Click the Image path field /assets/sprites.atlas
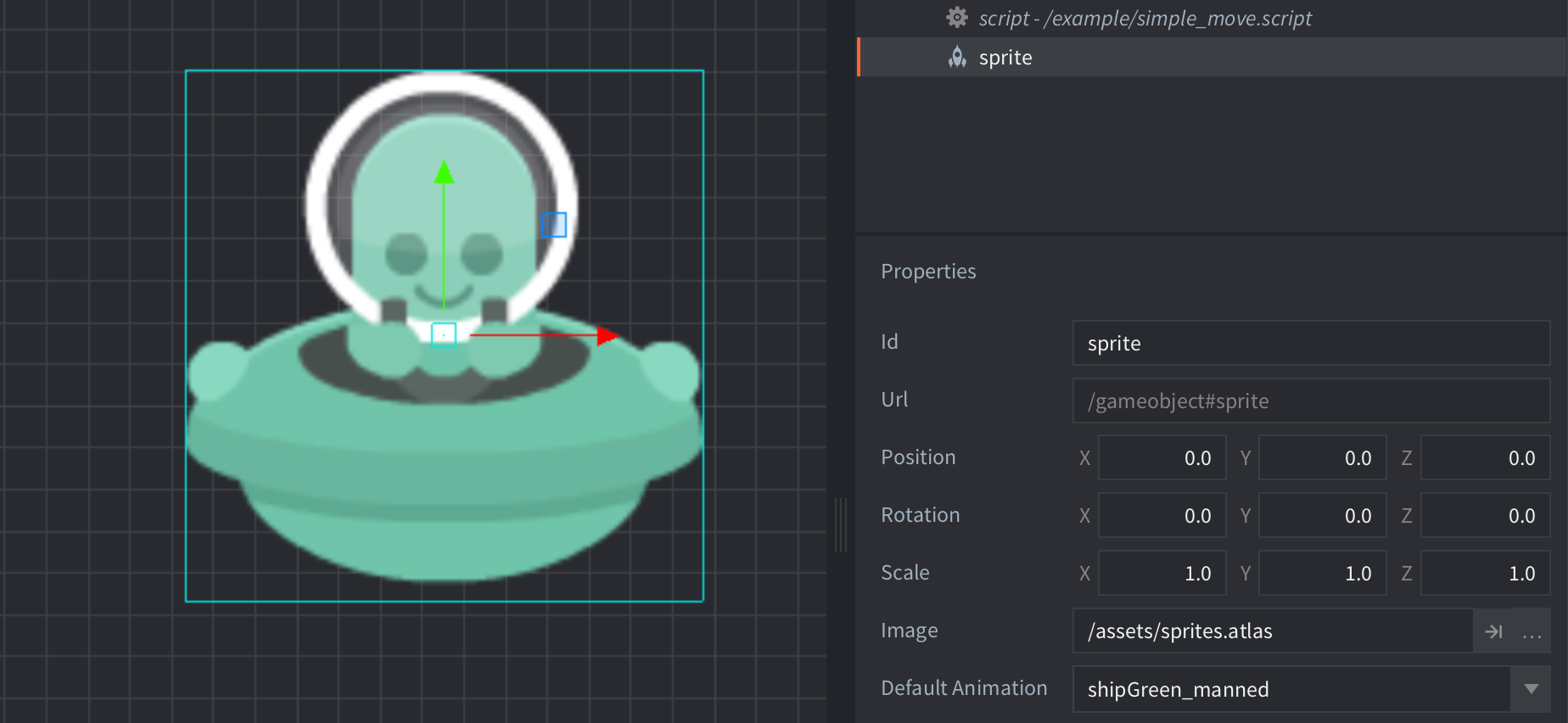 (1273, 631)
